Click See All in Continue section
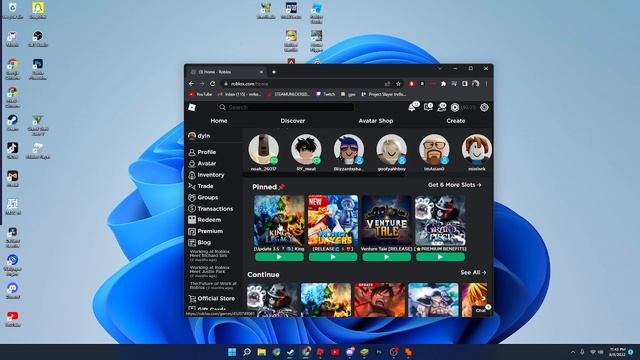Image resolution: width=640 pixels, height=360 pixels. click(473, 272)
